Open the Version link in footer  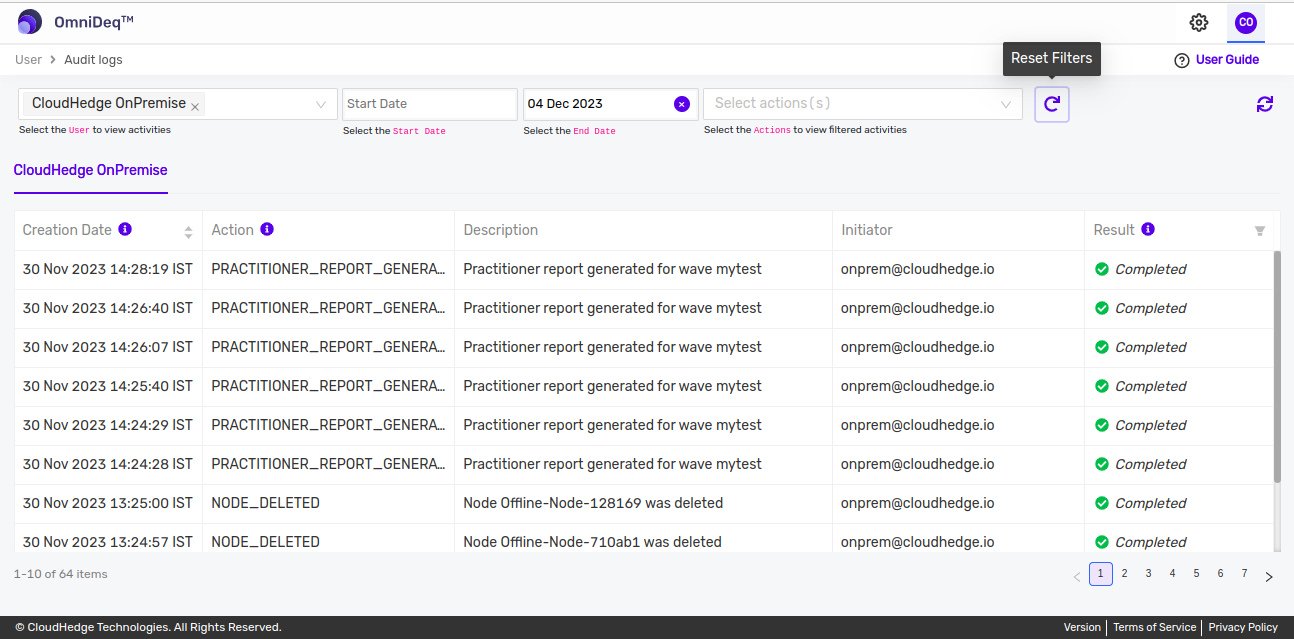pyautogui.click(x=1082, y=627)
